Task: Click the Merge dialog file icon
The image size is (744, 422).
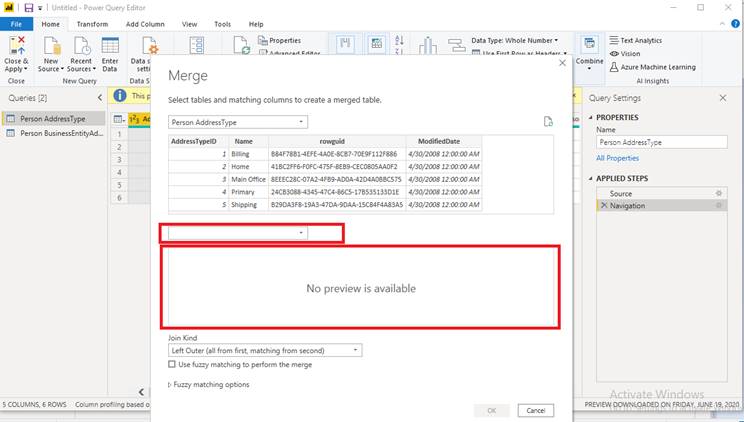Action: tap(548, 122)
